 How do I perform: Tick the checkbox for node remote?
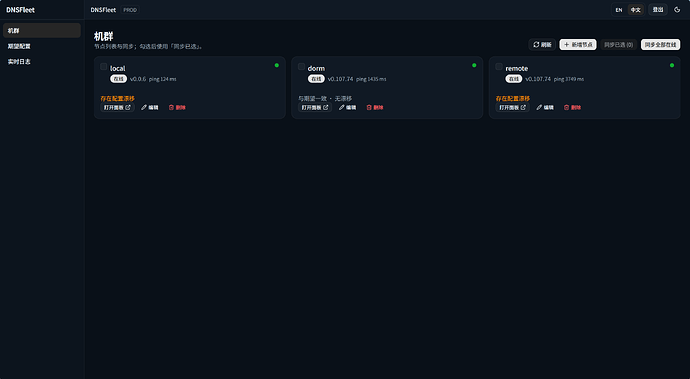499,66
